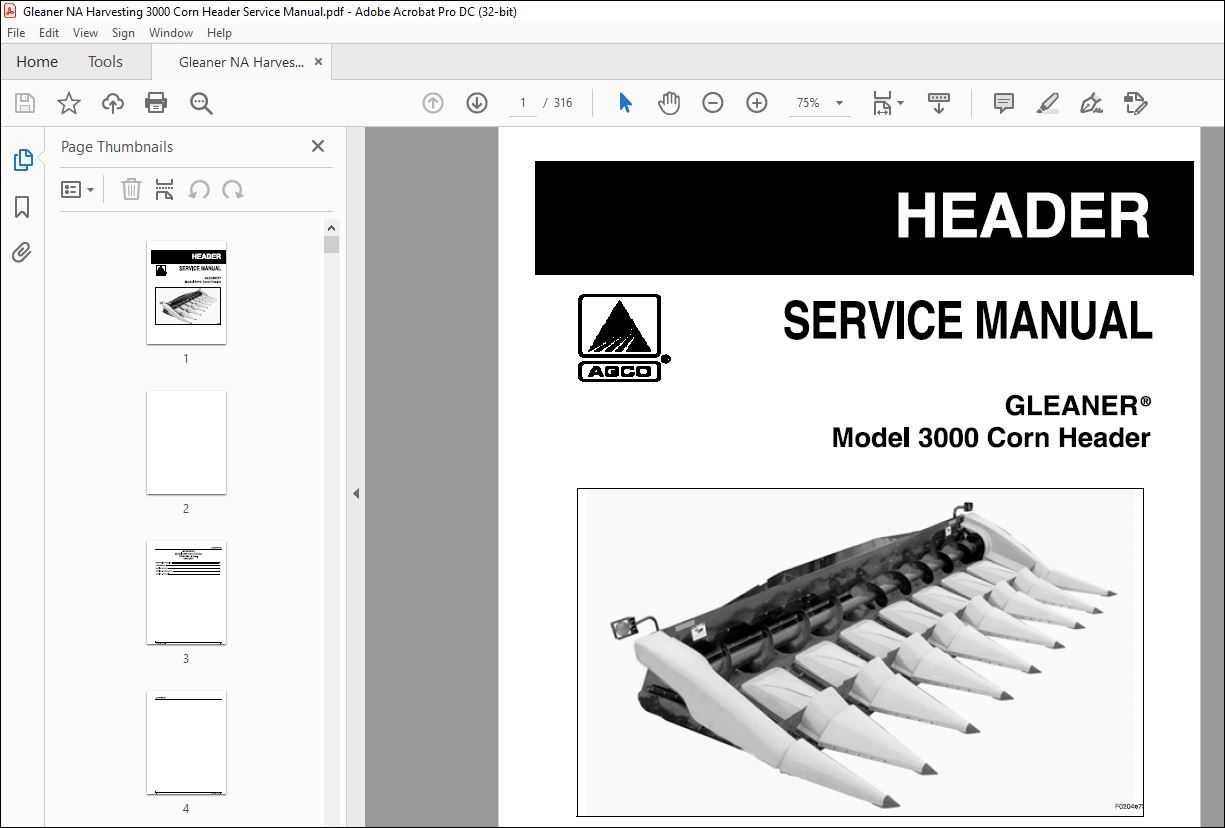Click the rightmost toolbar stamp/edit icon
This screenshot has width=1225, height=828.
[1135, 103]
